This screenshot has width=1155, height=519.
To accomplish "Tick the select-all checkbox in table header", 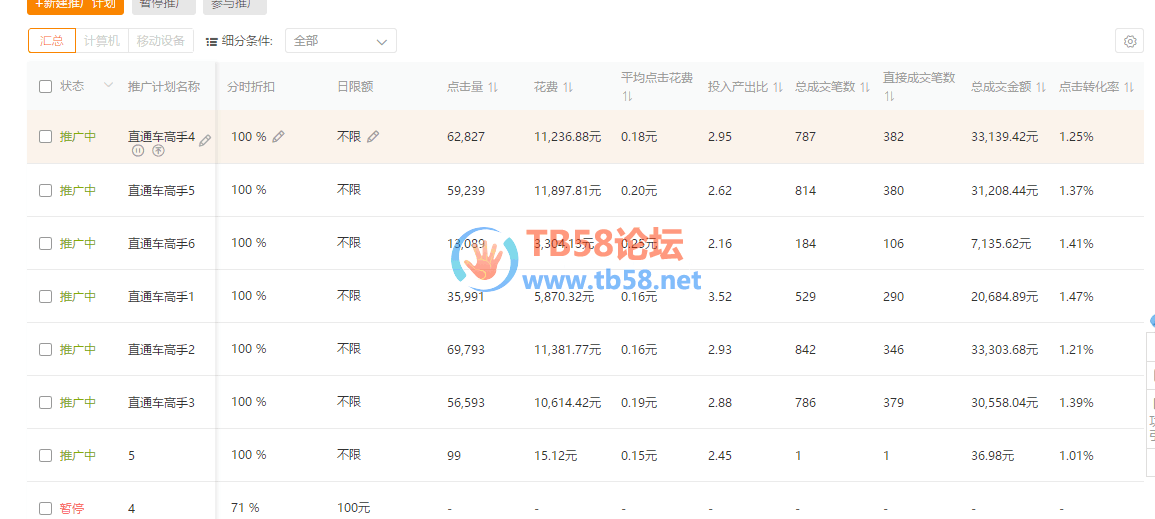I will coord(45,87).
